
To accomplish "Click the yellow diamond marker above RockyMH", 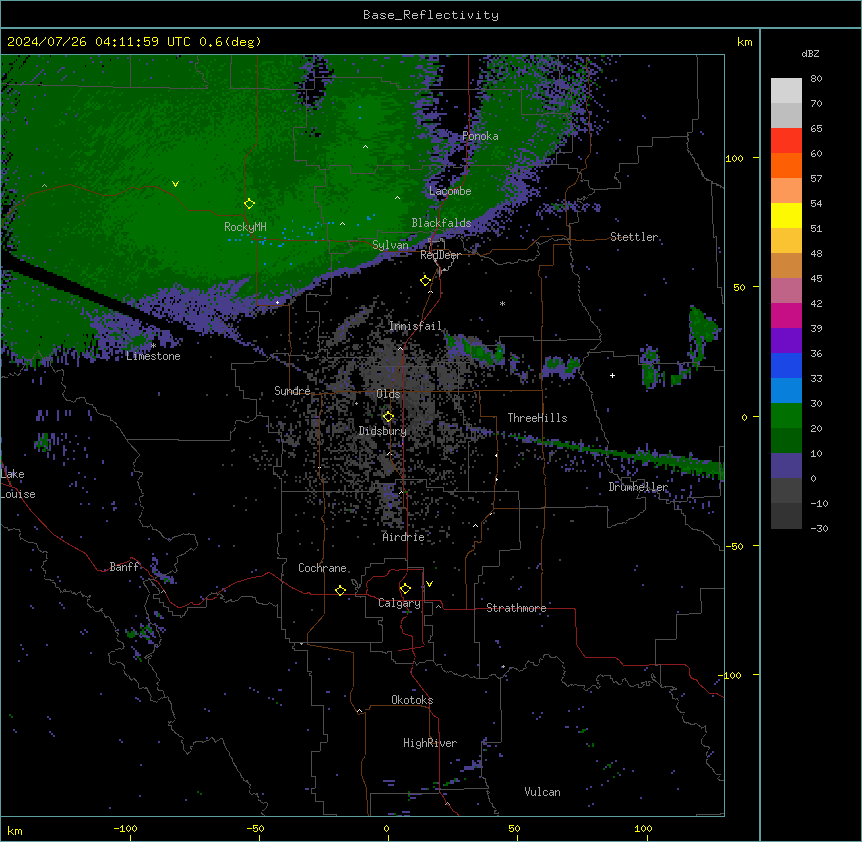I will 249,203.
